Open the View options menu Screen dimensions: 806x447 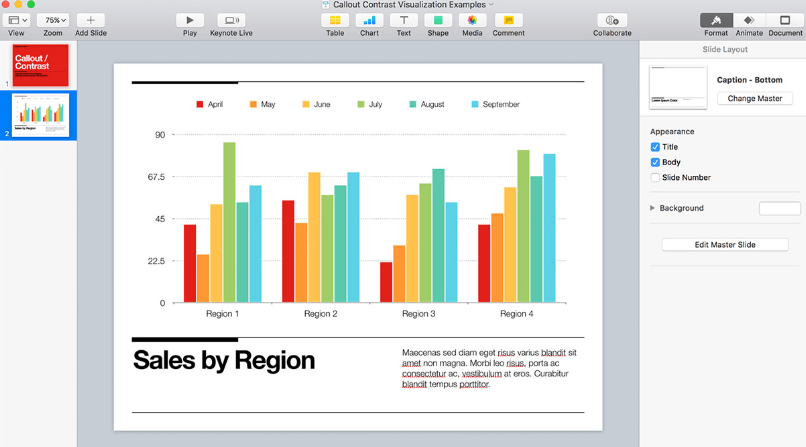click(17, 20)
